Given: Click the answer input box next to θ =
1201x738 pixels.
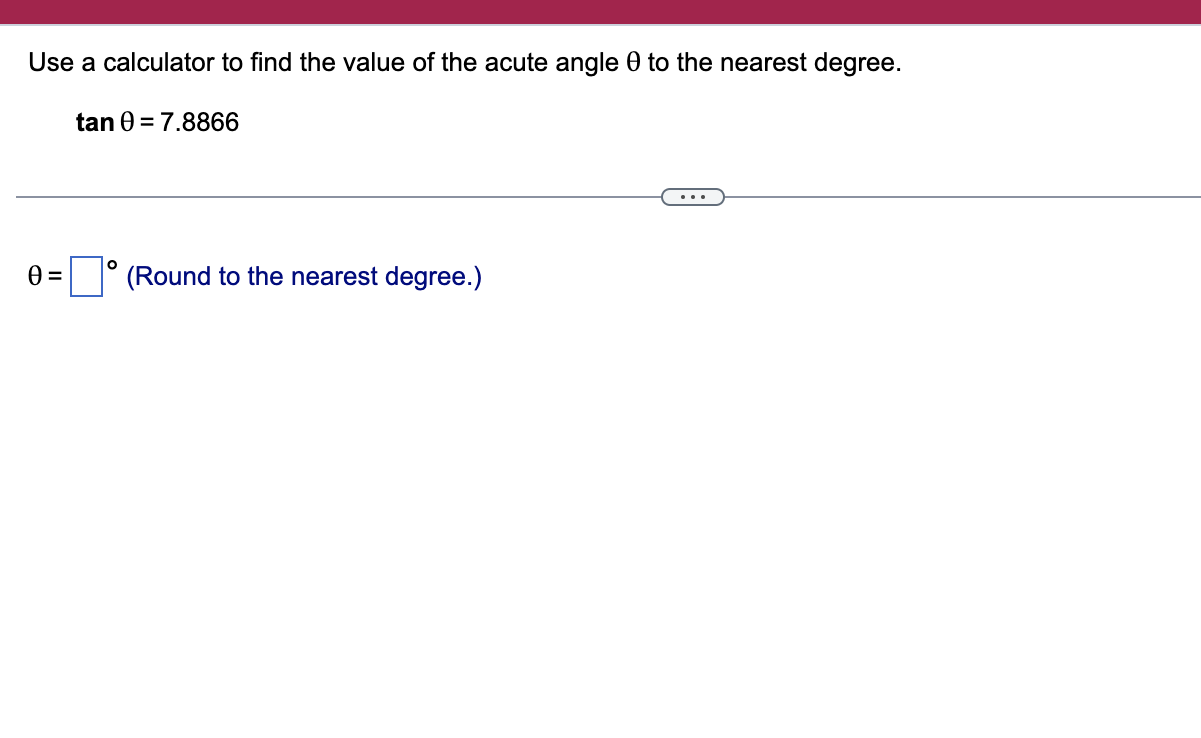Looking at the screenshot, I should [x=86, y=277].
